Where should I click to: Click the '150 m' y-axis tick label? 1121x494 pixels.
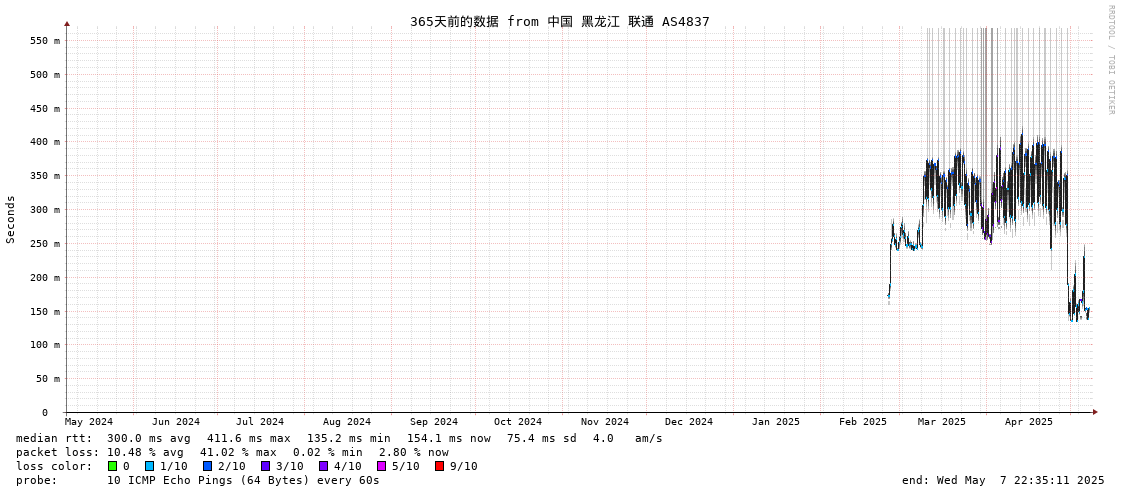(x=45, y=312)
